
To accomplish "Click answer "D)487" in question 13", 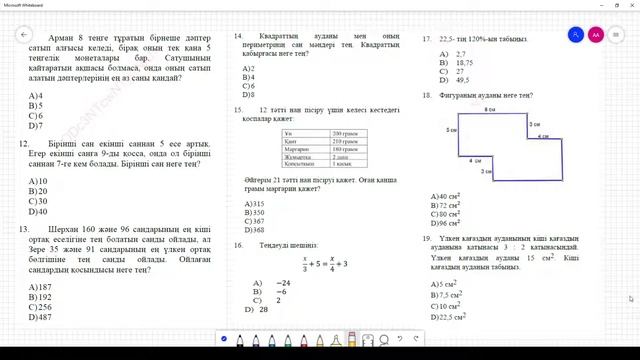I will [x=40, y=317].
